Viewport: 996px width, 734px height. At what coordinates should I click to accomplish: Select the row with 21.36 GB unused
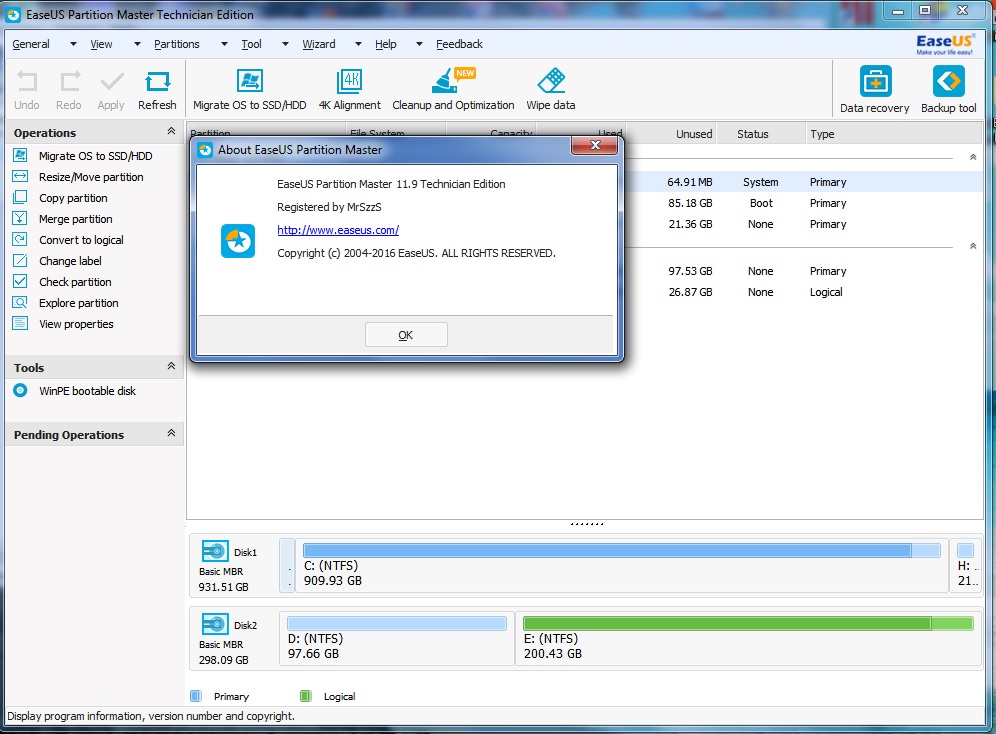[803, 224]
